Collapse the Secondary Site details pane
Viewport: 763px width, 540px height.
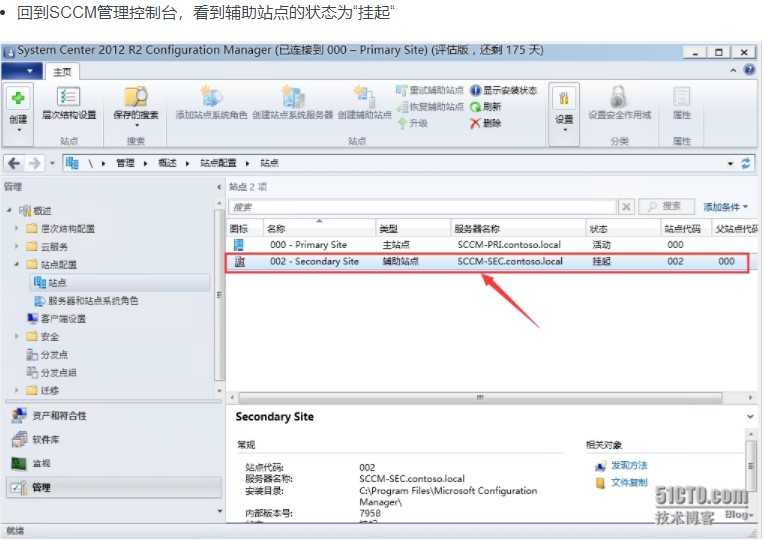[750, 417]
